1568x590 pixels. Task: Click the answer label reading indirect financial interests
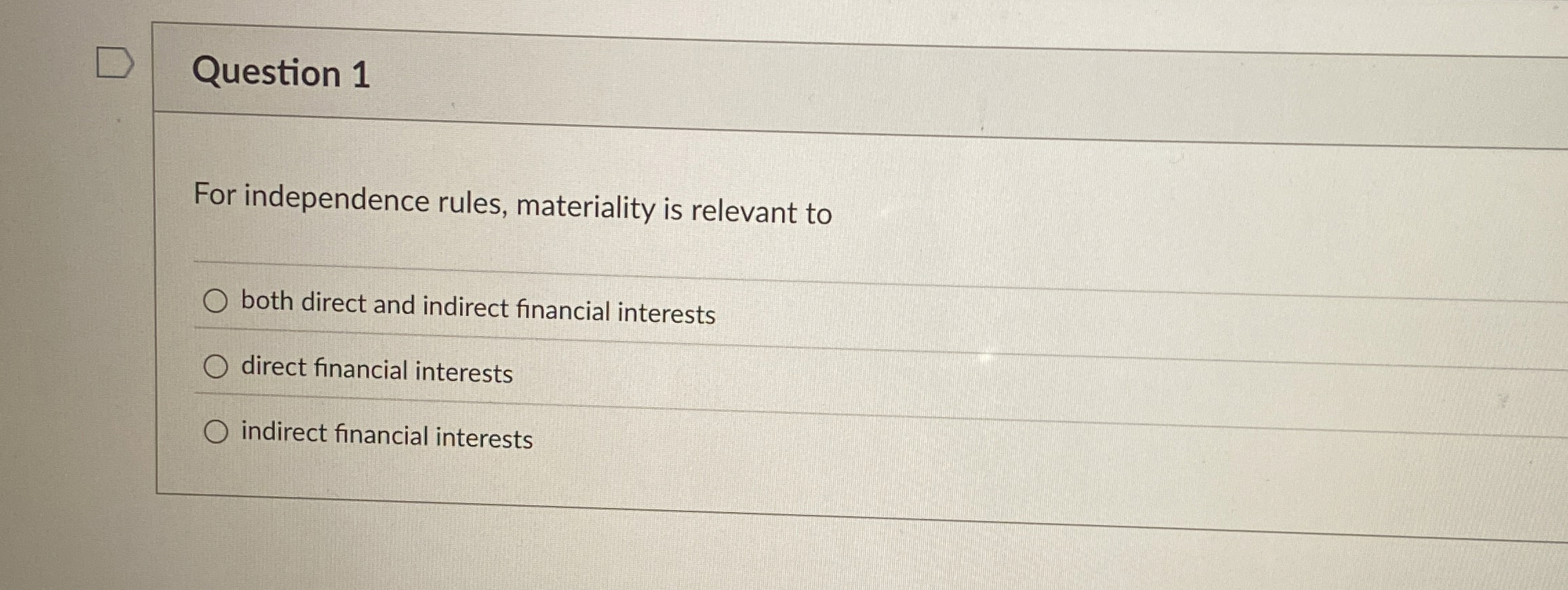385,435
